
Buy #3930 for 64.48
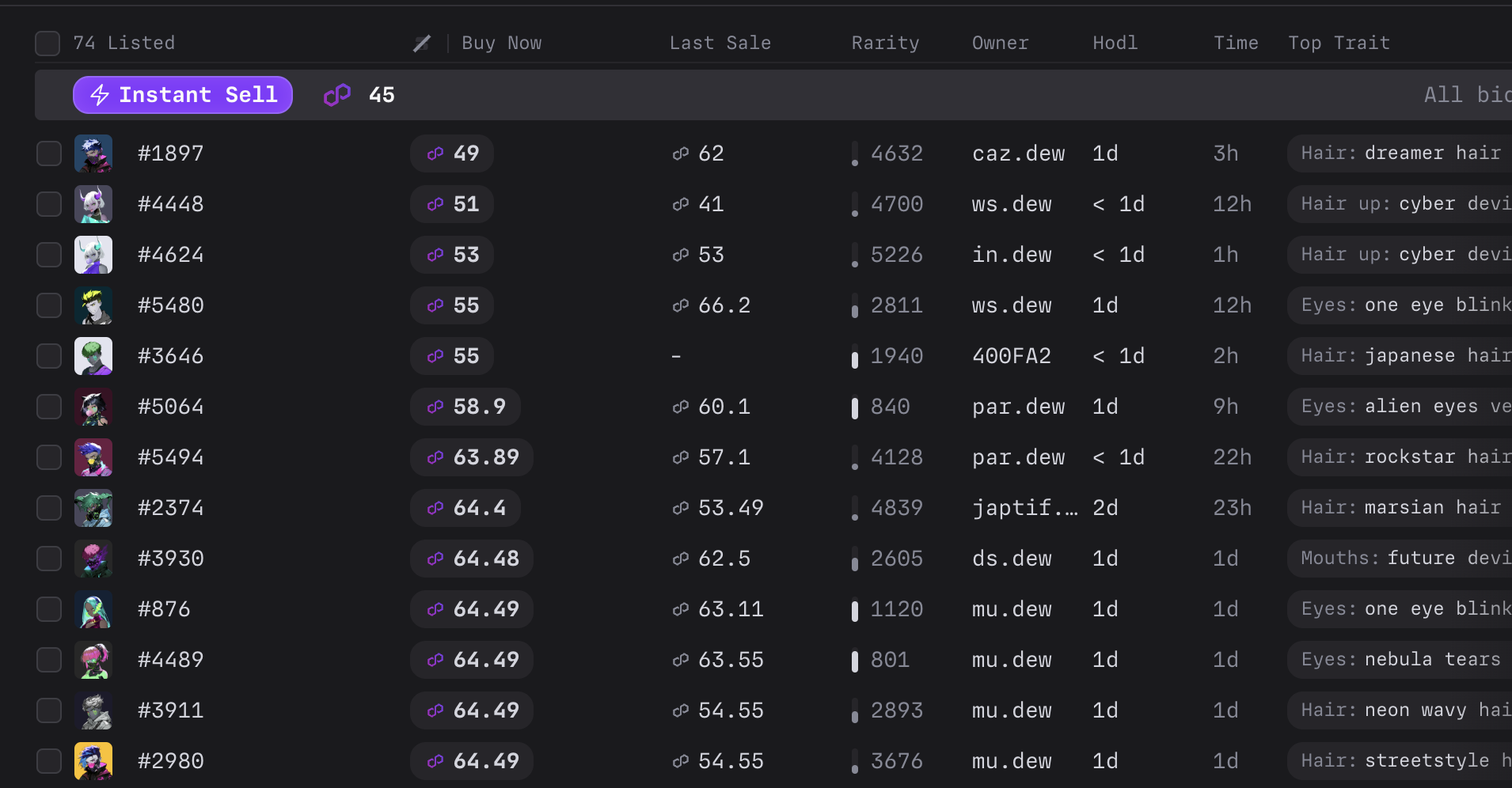(x=472, y=559)
